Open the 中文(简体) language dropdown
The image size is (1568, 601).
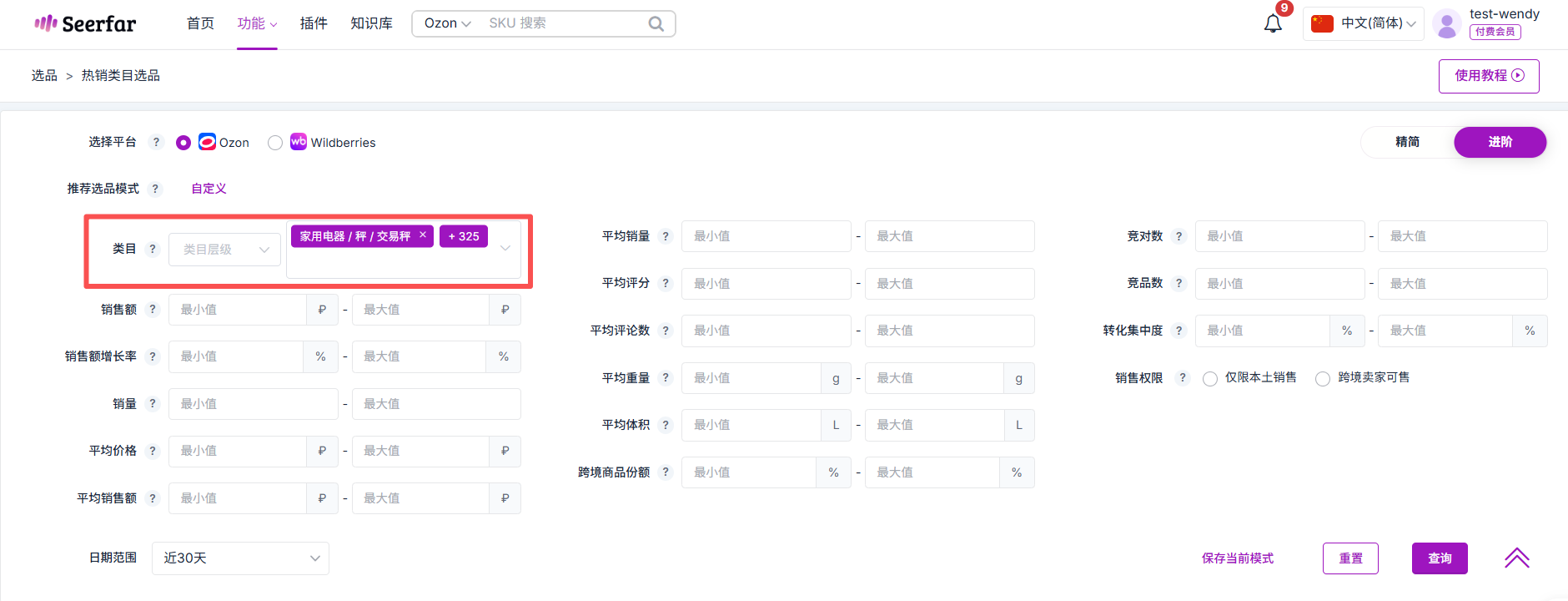tap(1364, 23)
